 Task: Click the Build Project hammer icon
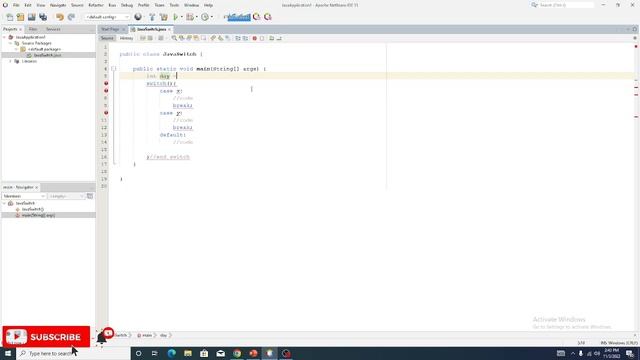click(152, 17)
